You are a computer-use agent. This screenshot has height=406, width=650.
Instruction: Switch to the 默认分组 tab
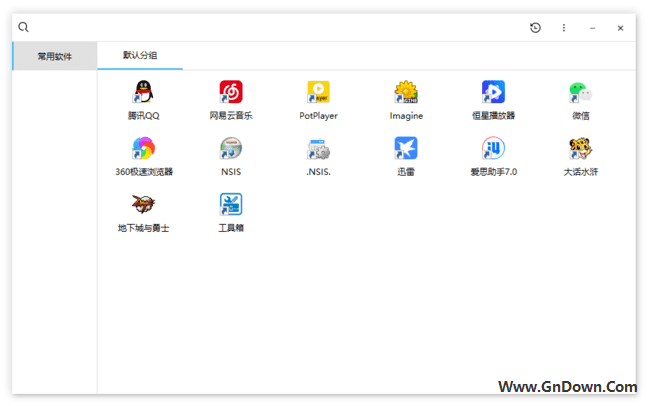140,55
